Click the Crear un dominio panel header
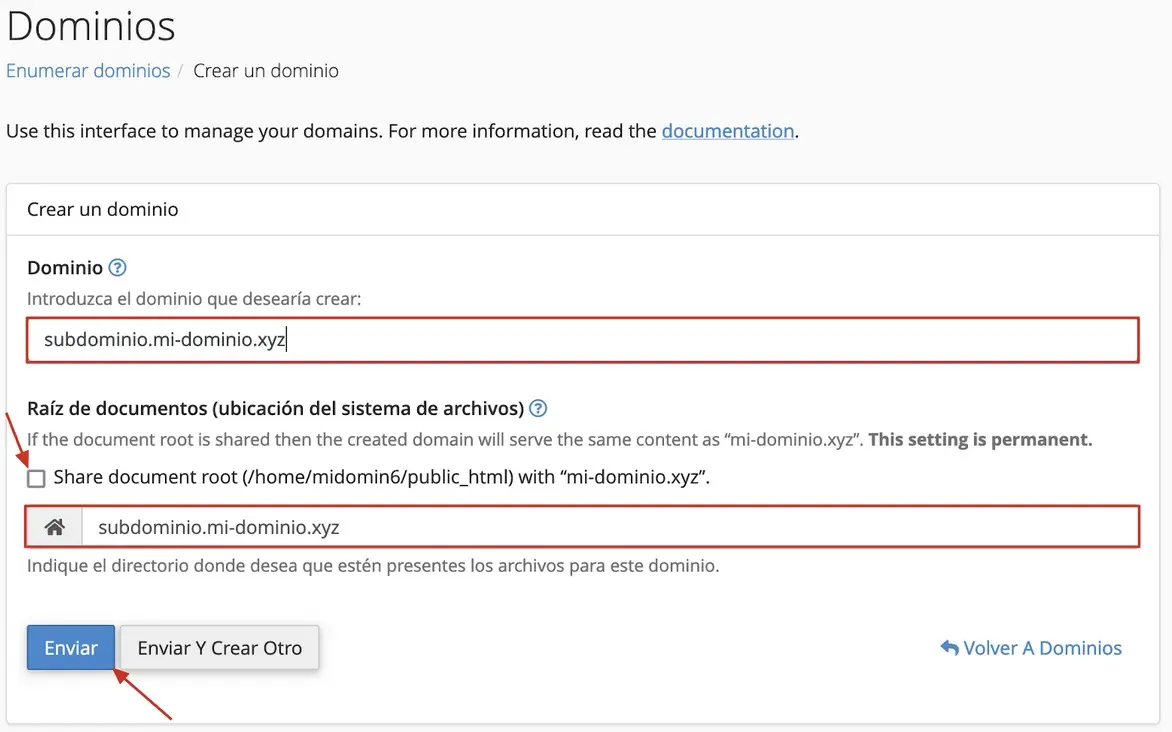Viewport: 1172px width, 732px height. click(x=103, y=210)
